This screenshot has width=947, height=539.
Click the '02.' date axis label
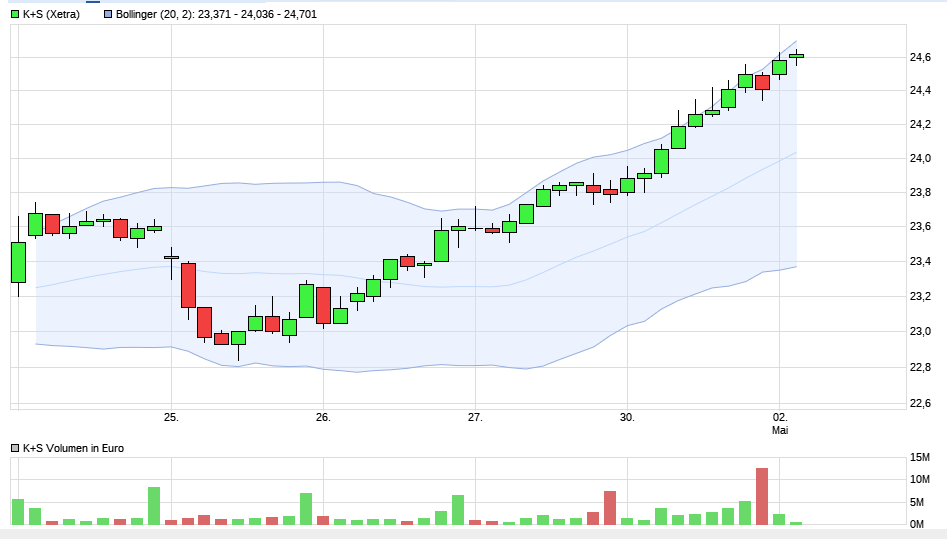tap(780, 418)
